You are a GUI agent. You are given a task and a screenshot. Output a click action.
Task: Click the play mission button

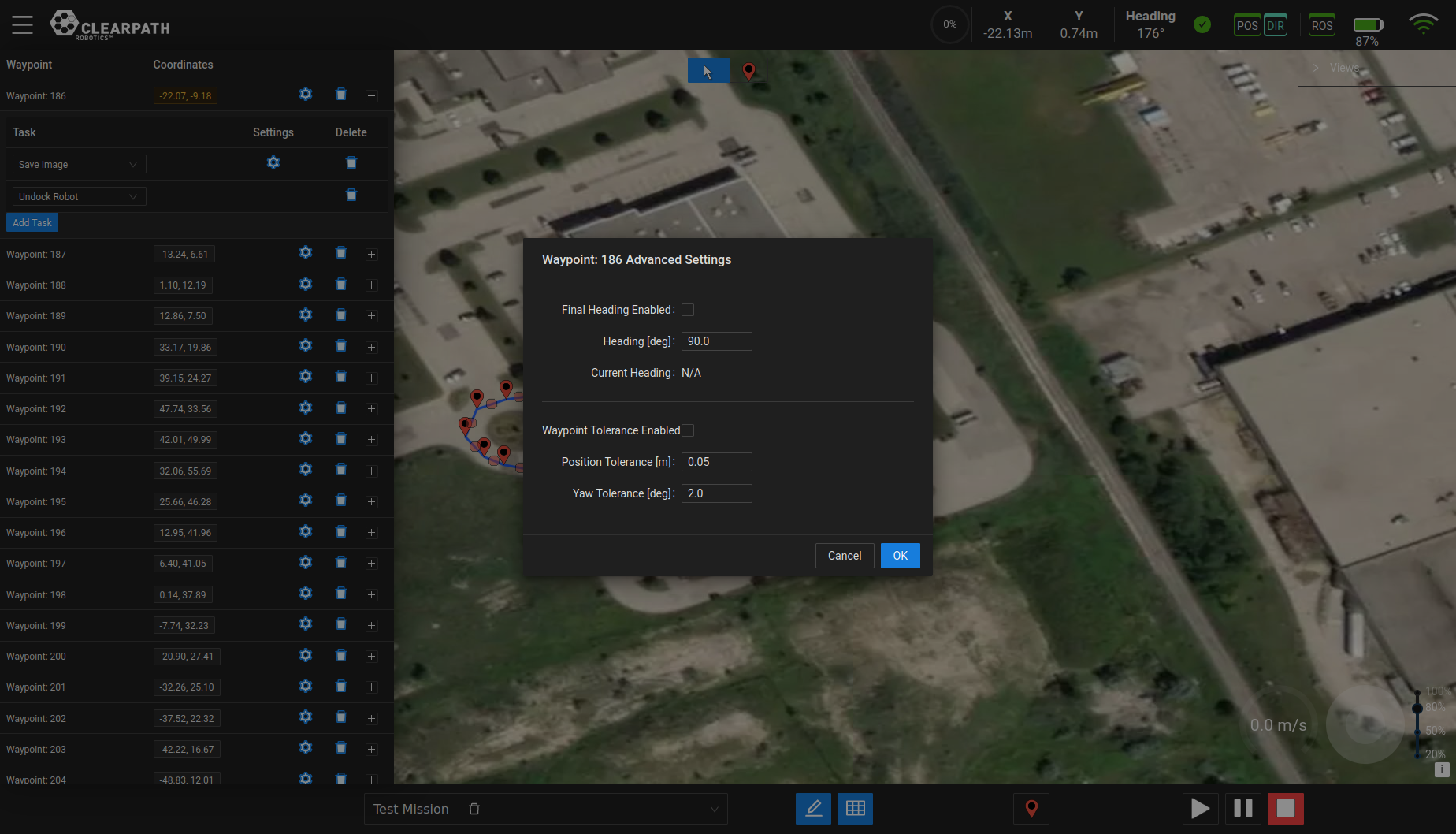(x=1200, y=809)
